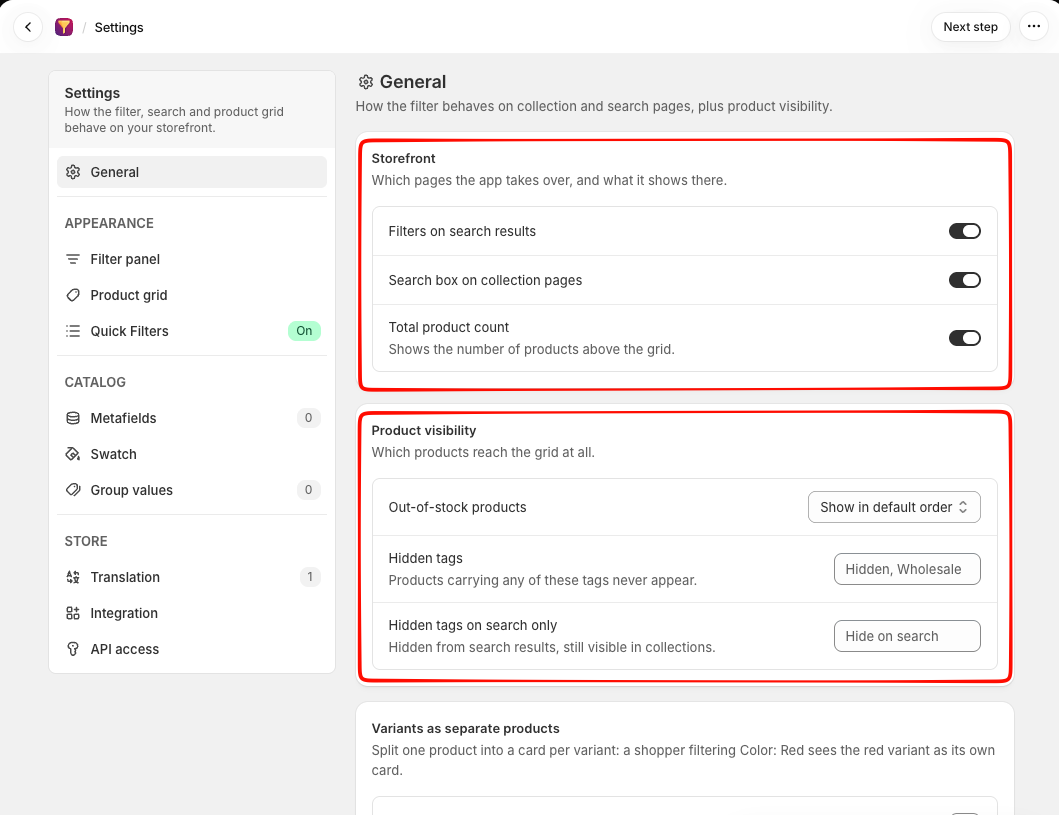Click Hidden tags on search only input
This screenshot has width=1059, height=815.
tap(906, 636)
